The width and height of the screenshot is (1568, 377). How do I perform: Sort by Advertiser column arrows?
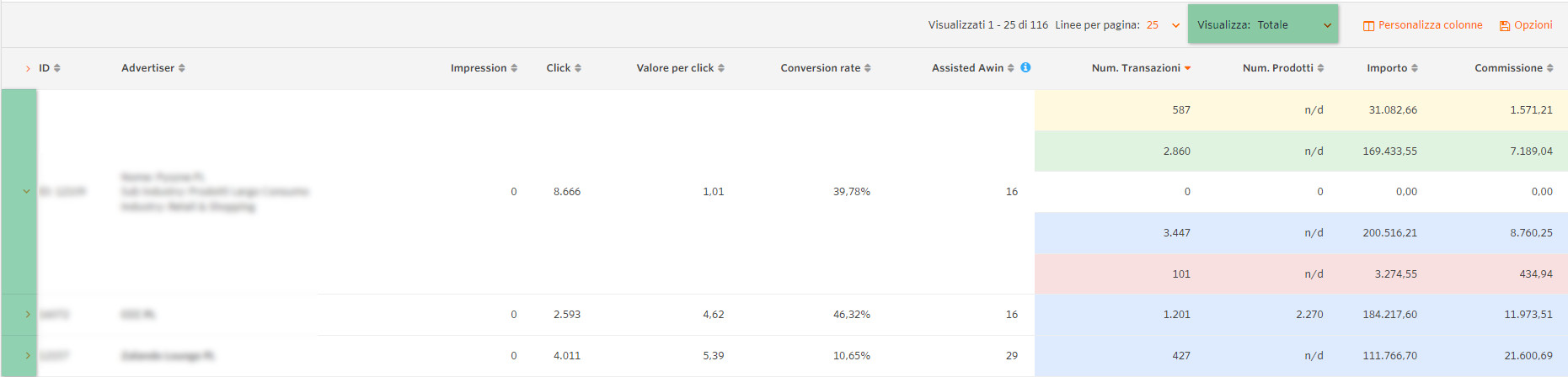pyautogui.click(x=182, y=68)
